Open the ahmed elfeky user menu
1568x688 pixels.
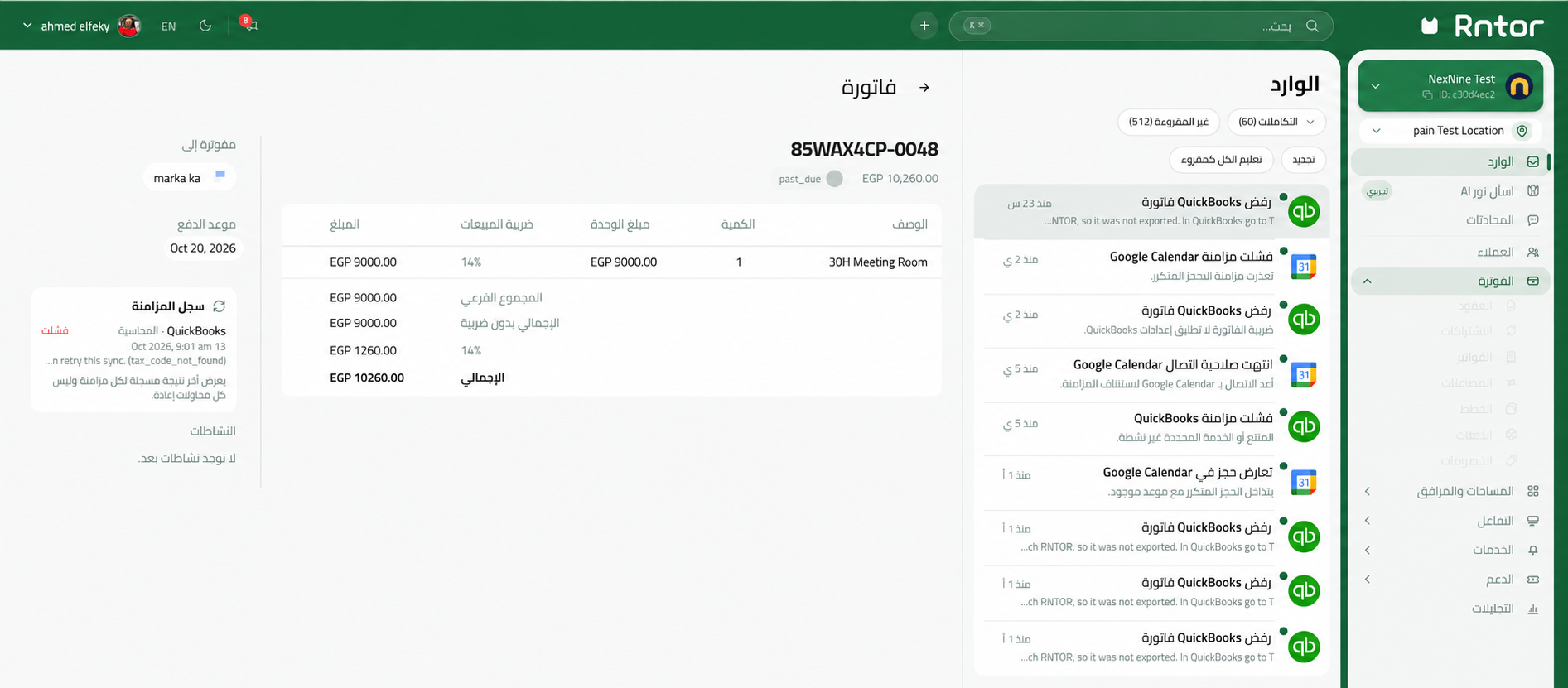pyautogui.click(x=80, y=26)
